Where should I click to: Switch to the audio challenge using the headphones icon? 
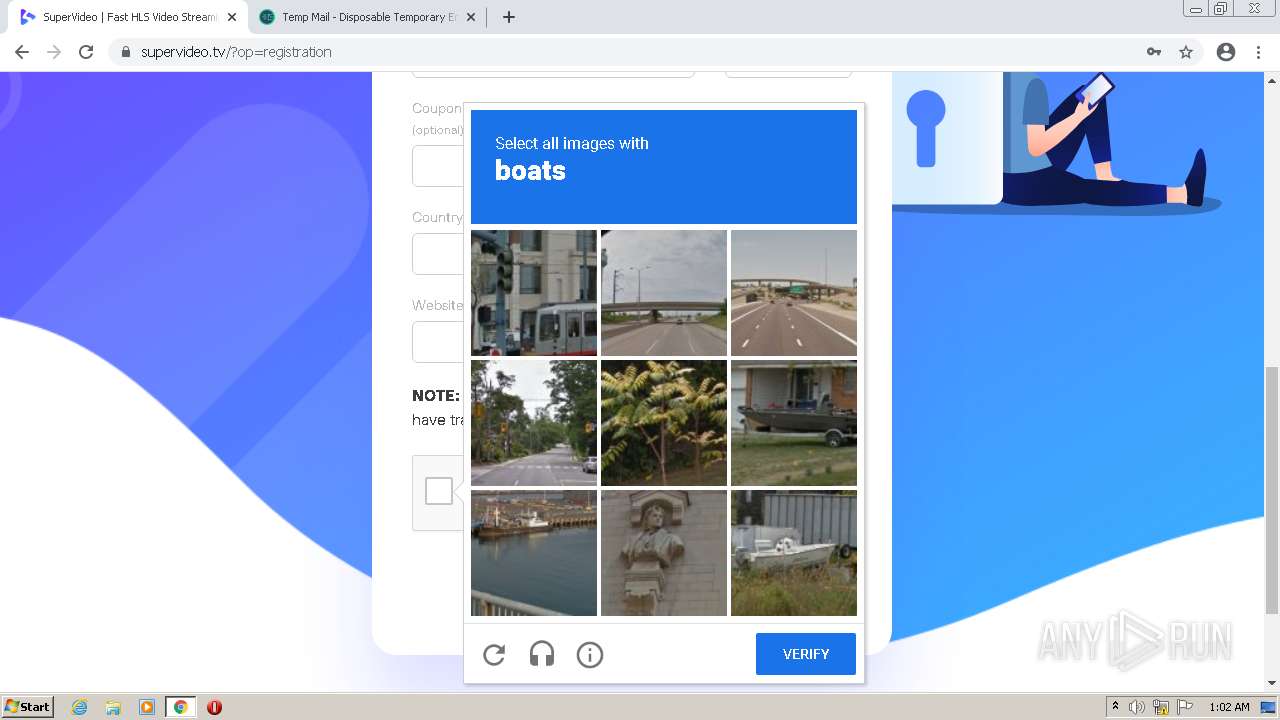coord(542,655)
